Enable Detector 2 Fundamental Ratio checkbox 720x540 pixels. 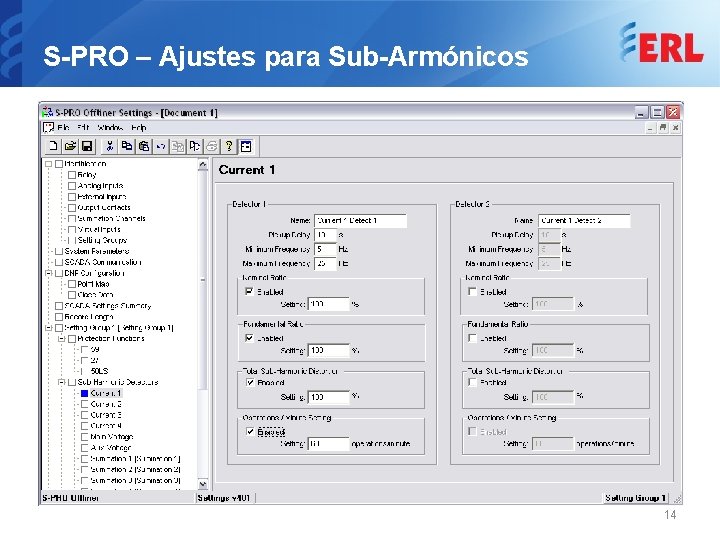pos(472,338)
